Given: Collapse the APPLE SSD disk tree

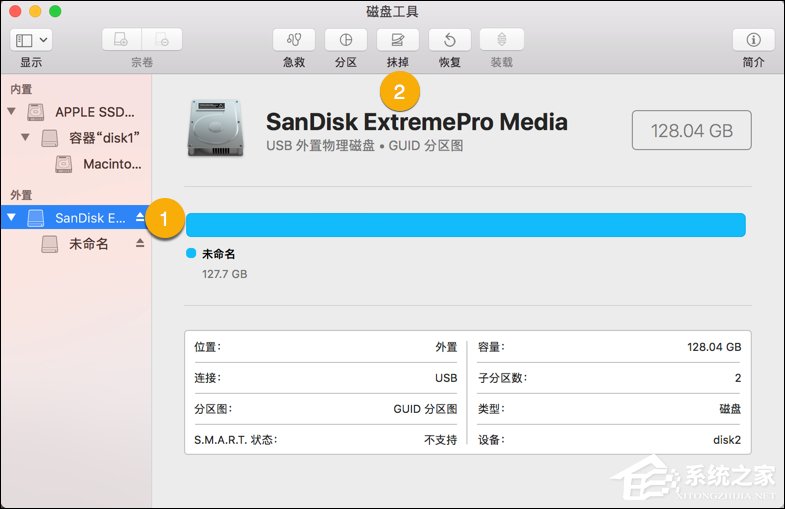Looking at the screenshot, I should [x=12, y=112].
